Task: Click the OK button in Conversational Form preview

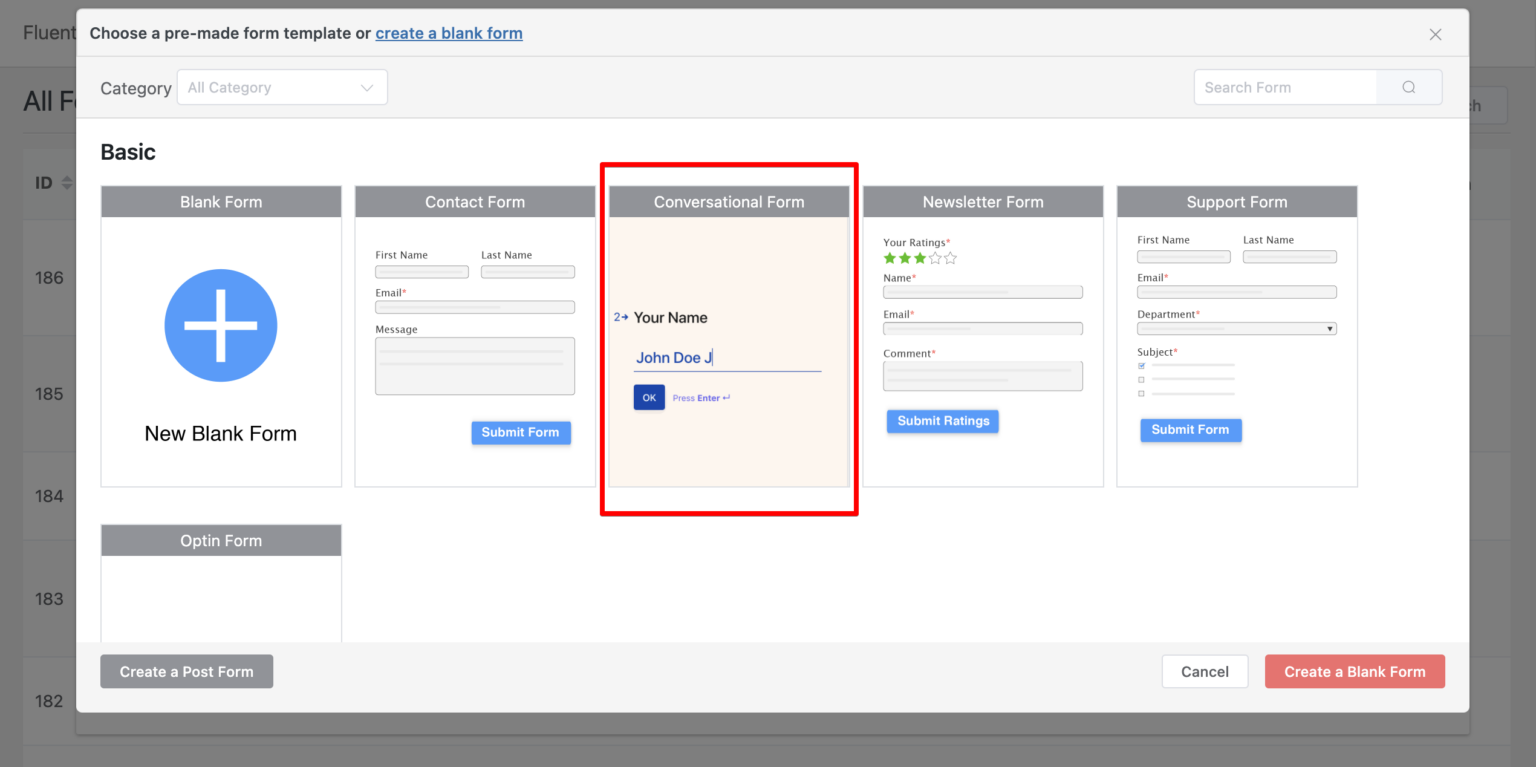Action: (x=649, y=397)
